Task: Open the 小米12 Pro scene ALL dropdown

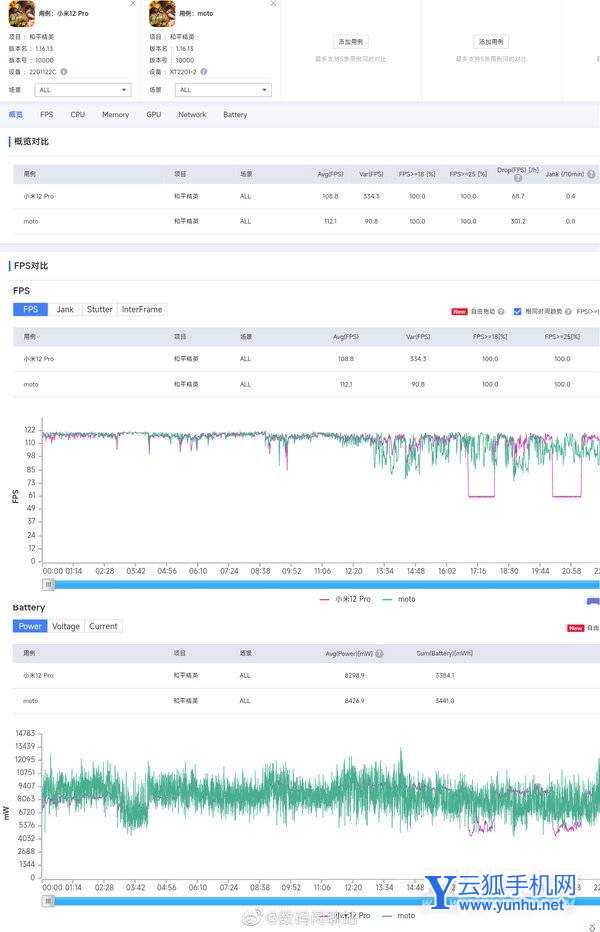Action: point(83,90)
